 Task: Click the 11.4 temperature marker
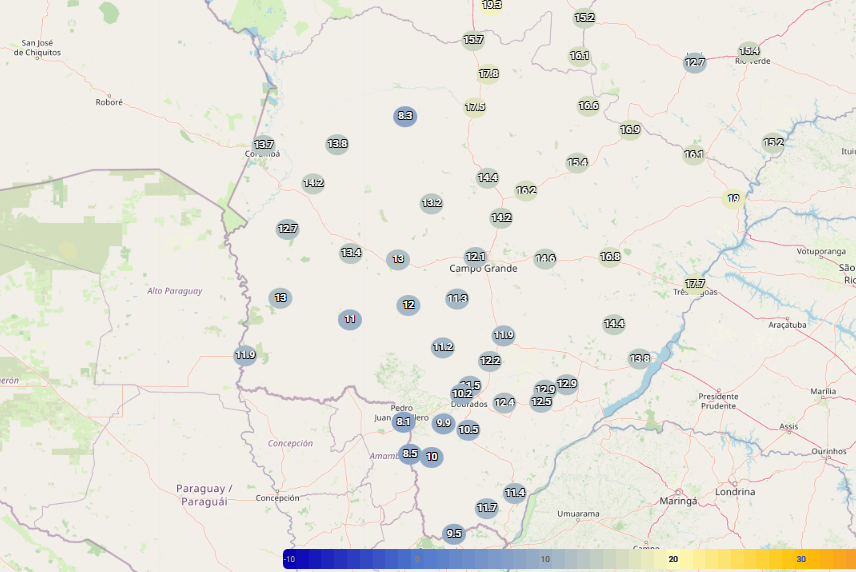click(x=515, y=493)
